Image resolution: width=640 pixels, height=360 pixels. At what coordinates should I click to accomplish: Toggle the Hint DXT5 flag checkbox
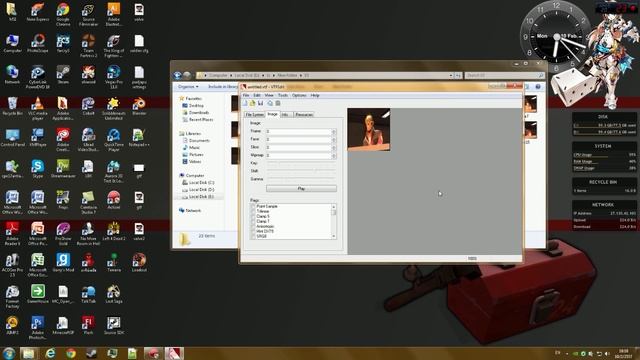click(253, 231)
